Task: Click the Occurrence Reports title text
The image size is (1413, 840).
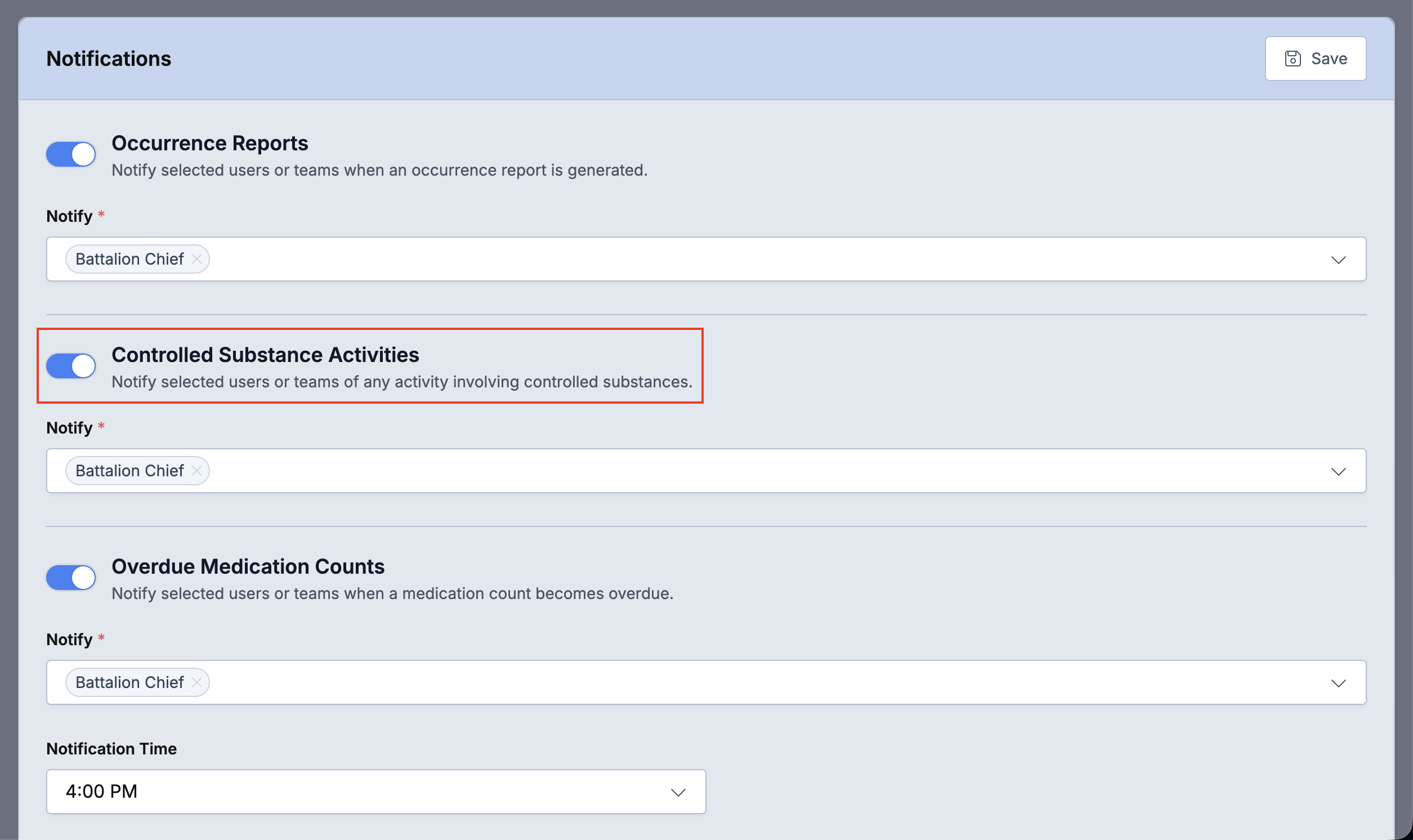Action: [210, 143]
